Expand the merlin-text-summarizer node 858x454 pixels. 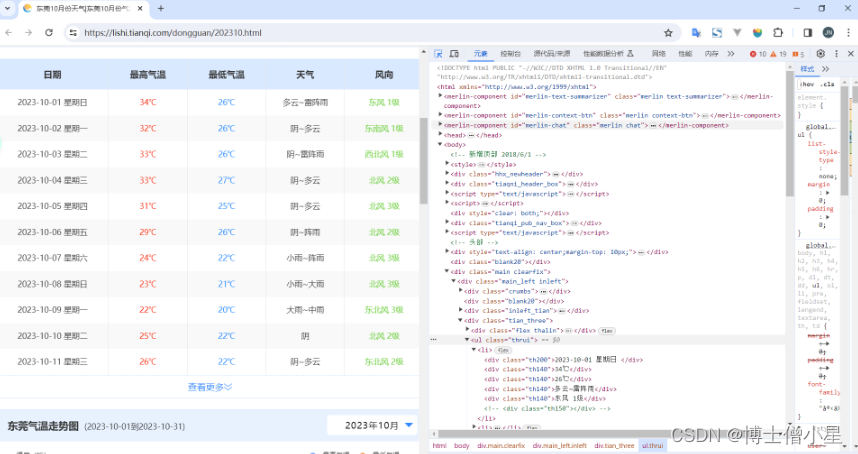(440, 96)
